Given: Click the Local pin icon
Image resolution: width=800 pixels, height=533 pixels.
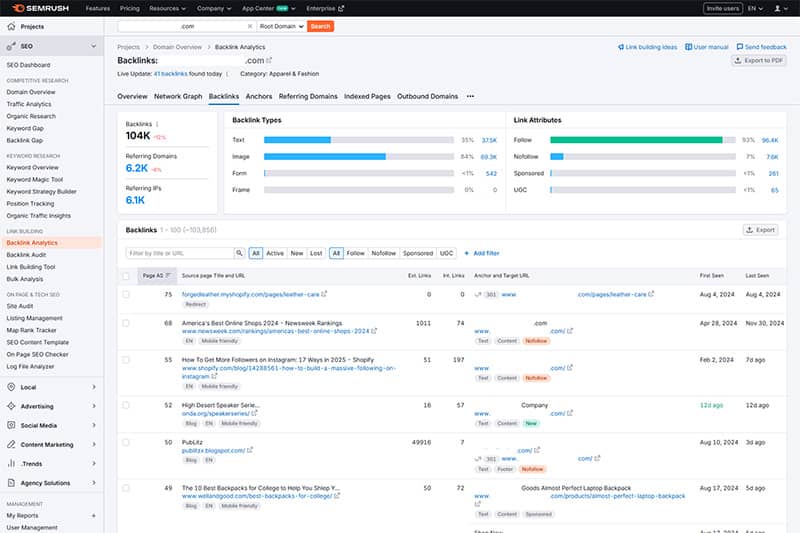Looking at the screenshot, I should [x=11, y=387].
